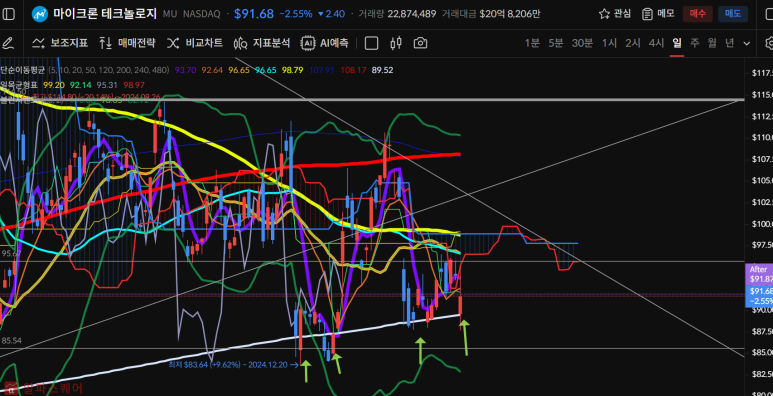The height and width of the screenshot is (396, 773).
Task: Change chart type via candlestick icon
Action: (x=396, y=43)
